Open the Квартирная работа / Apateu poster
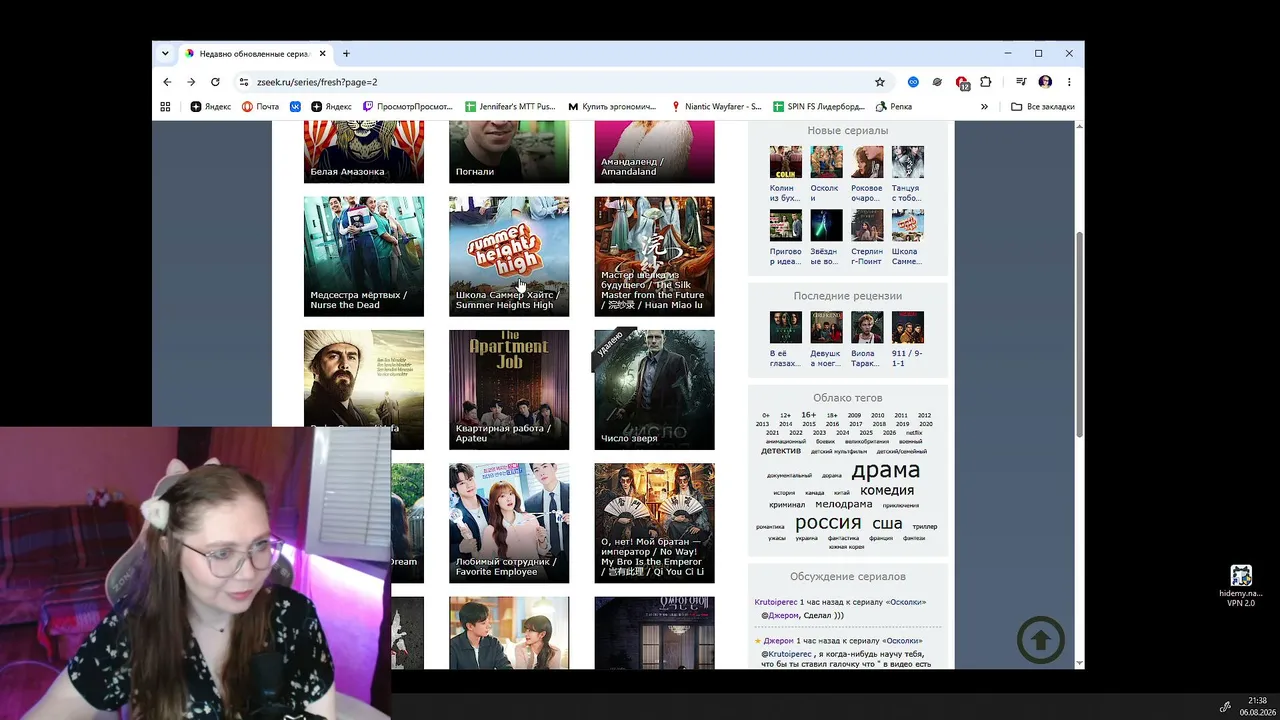This screenshot has height=720, width=1280. 509,390
